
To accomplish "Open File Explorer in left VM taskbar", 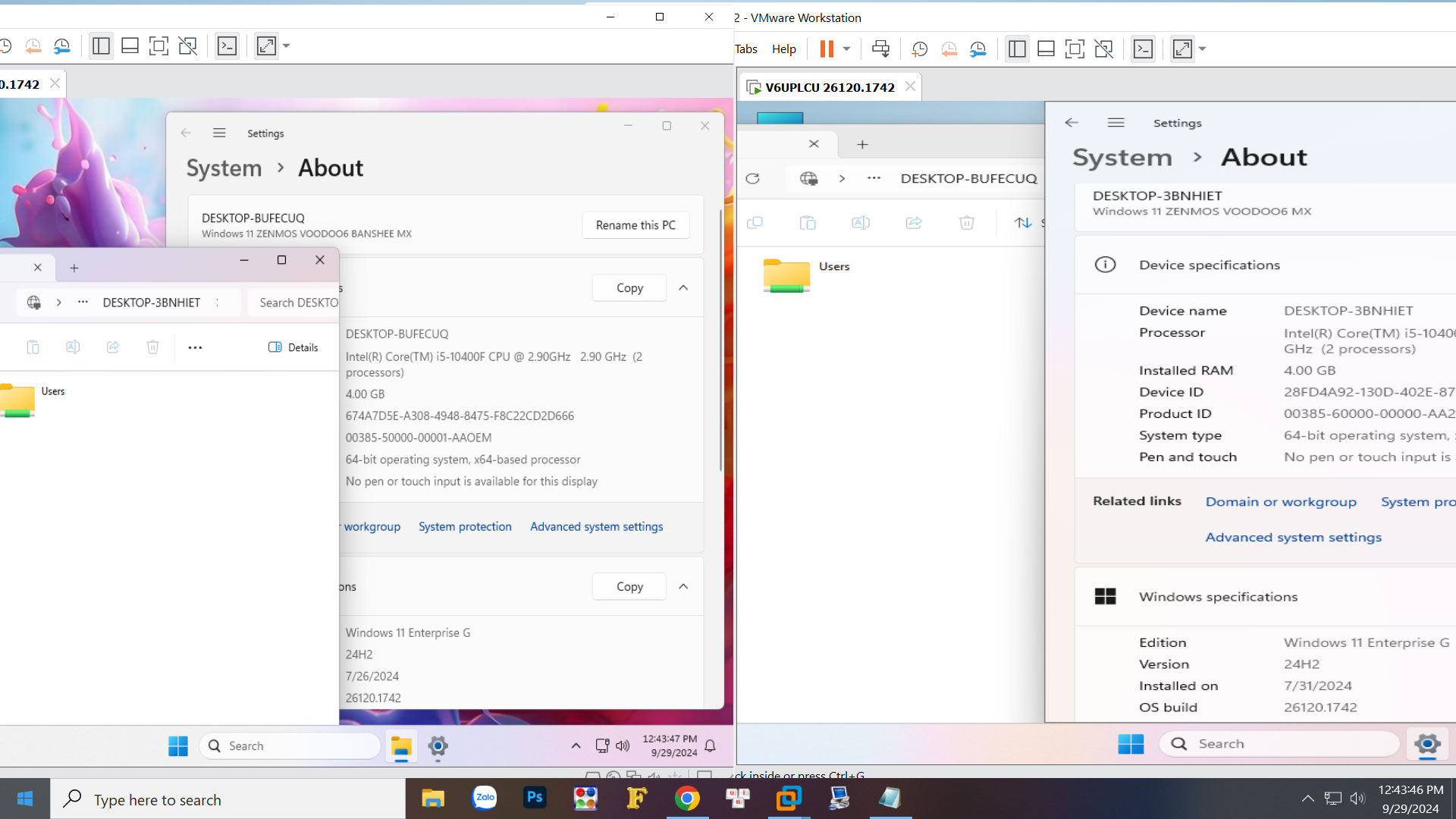I will (x=401, y=747).
